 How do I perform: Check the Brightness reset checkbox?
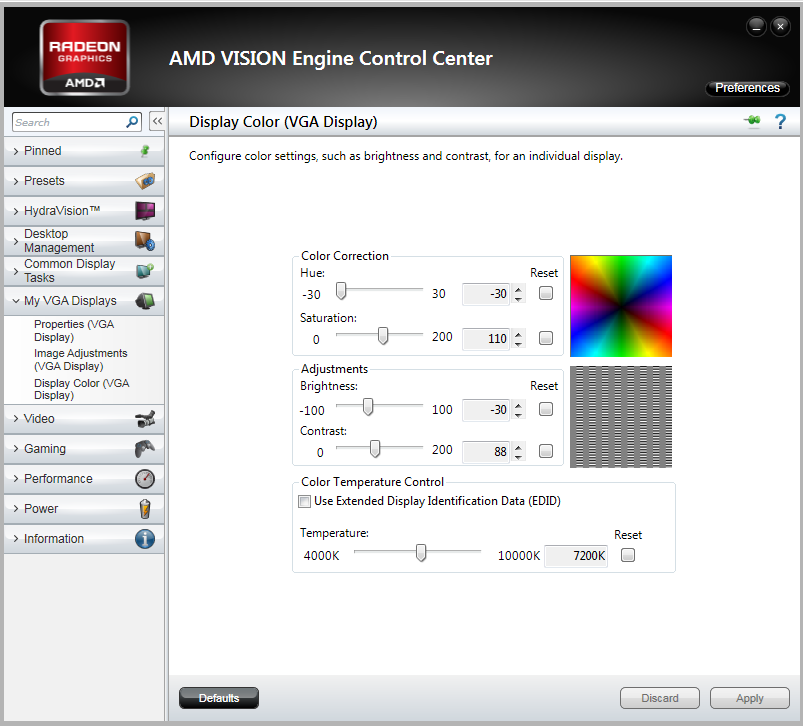pyautogui.click(x=546, y=409)
